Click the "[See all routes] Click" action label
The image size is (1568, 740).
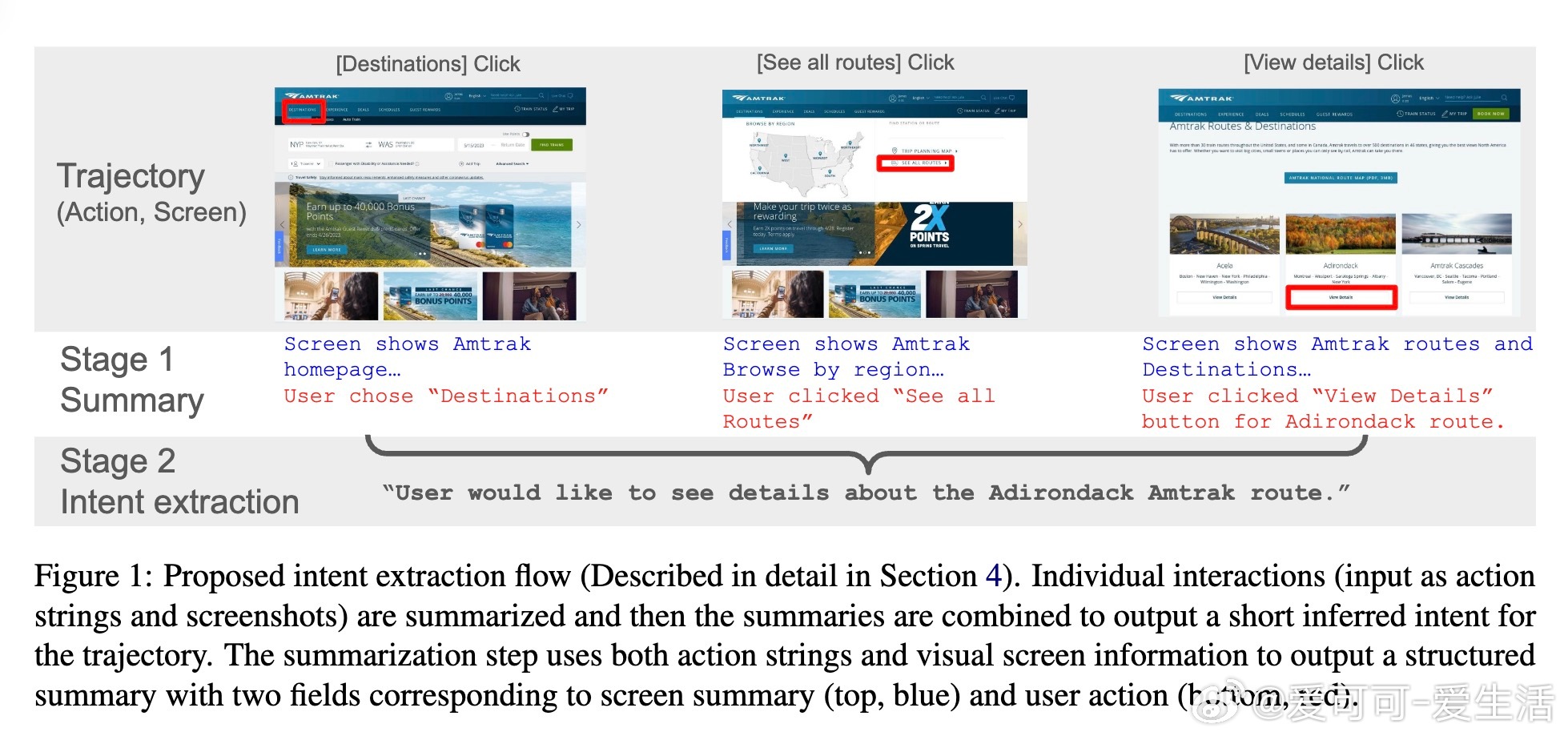tap(855, 62)
